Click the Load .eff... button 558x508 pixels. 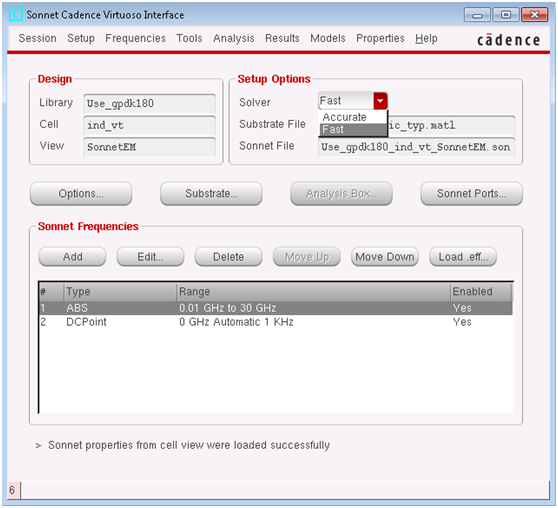click(x=463, y=257)
